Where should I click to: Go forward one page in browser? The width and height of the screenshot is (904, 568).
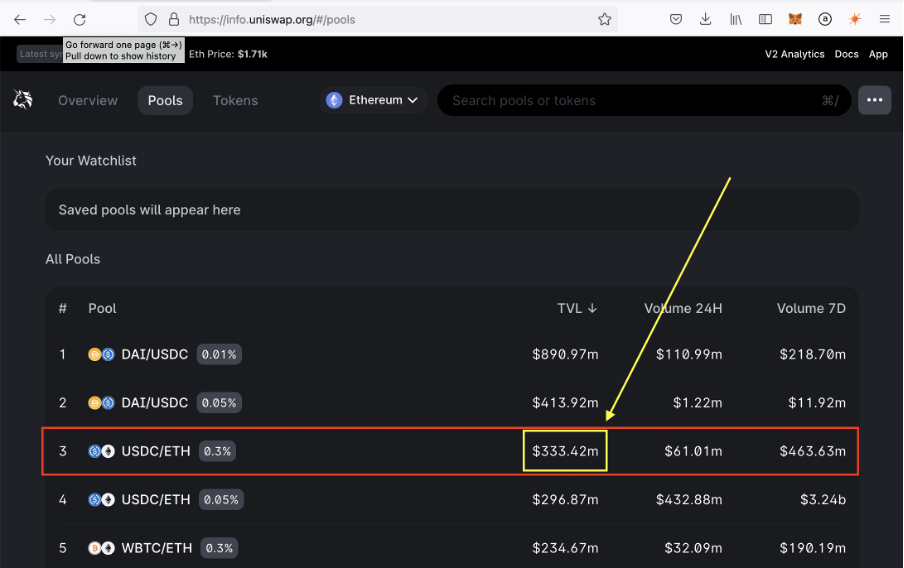[x=50, y=20]
